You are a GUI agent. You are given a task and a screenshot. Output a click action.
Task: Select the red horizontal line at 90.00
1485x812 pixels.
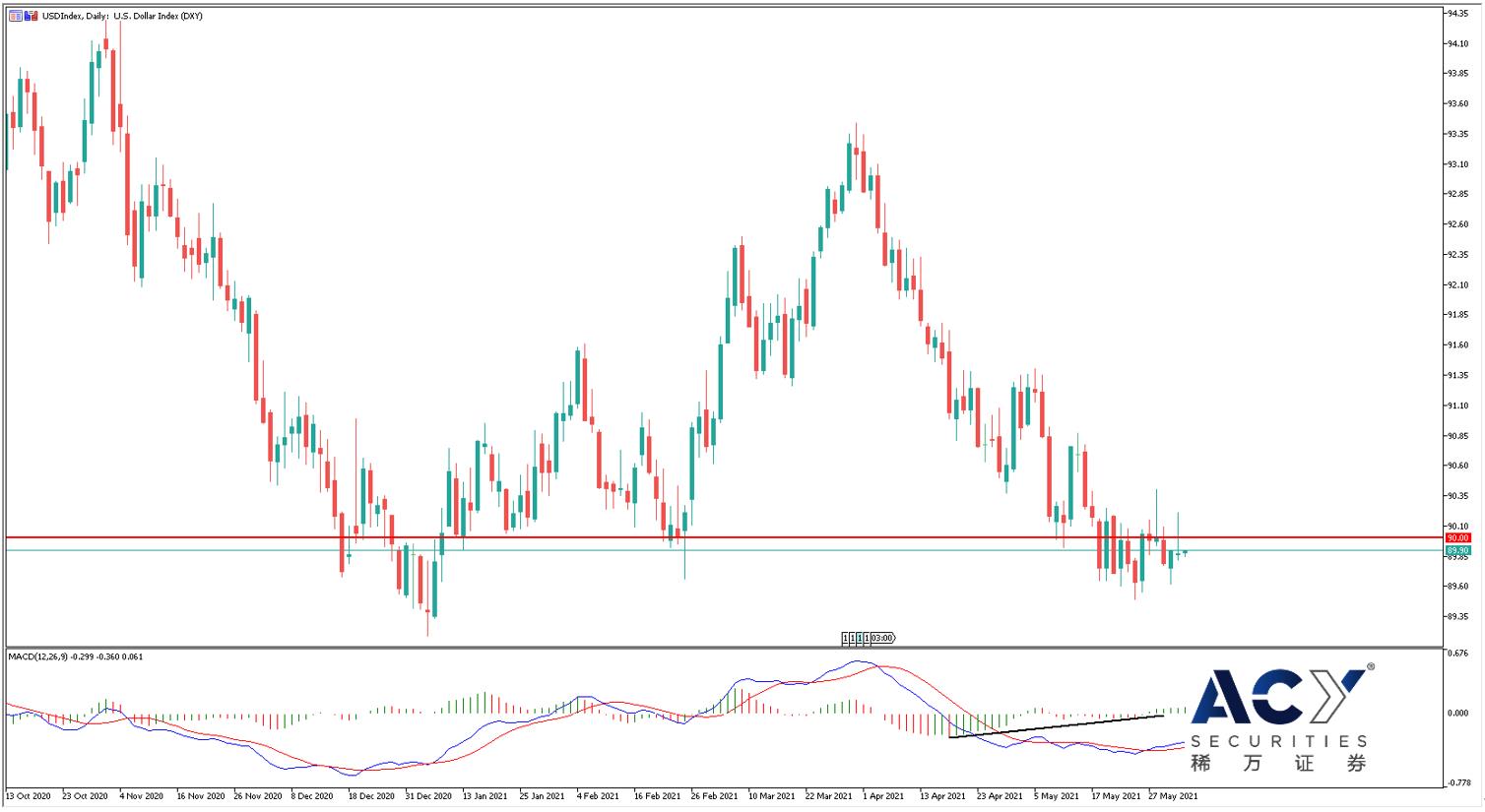[725, 537]
